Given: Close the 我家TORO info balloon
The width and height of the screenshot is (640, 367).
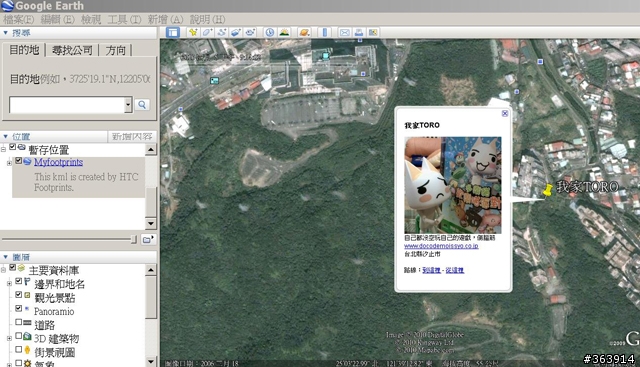Looking at the screenshot, I should (505, 113).
